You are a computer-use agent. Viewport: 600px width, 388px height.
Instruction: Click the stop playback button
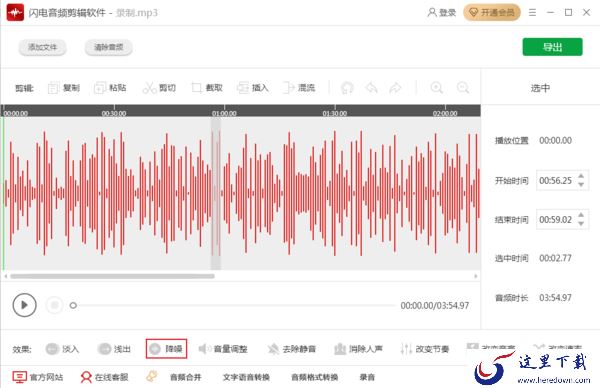tap(54, 305)
